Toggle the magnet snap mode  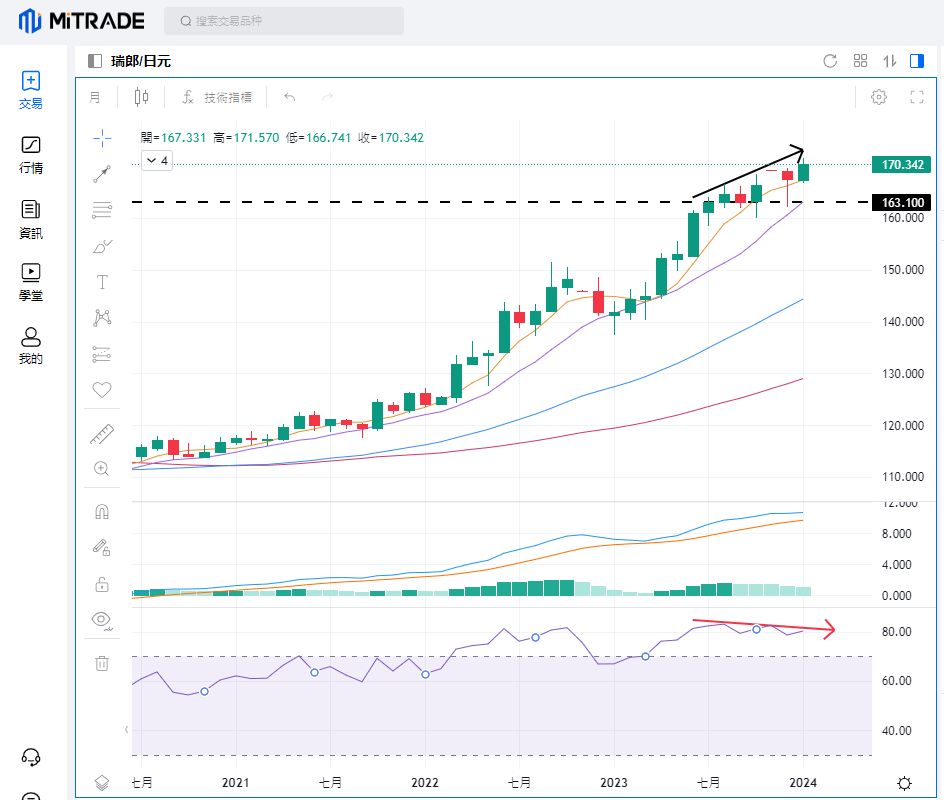[102, 512]
